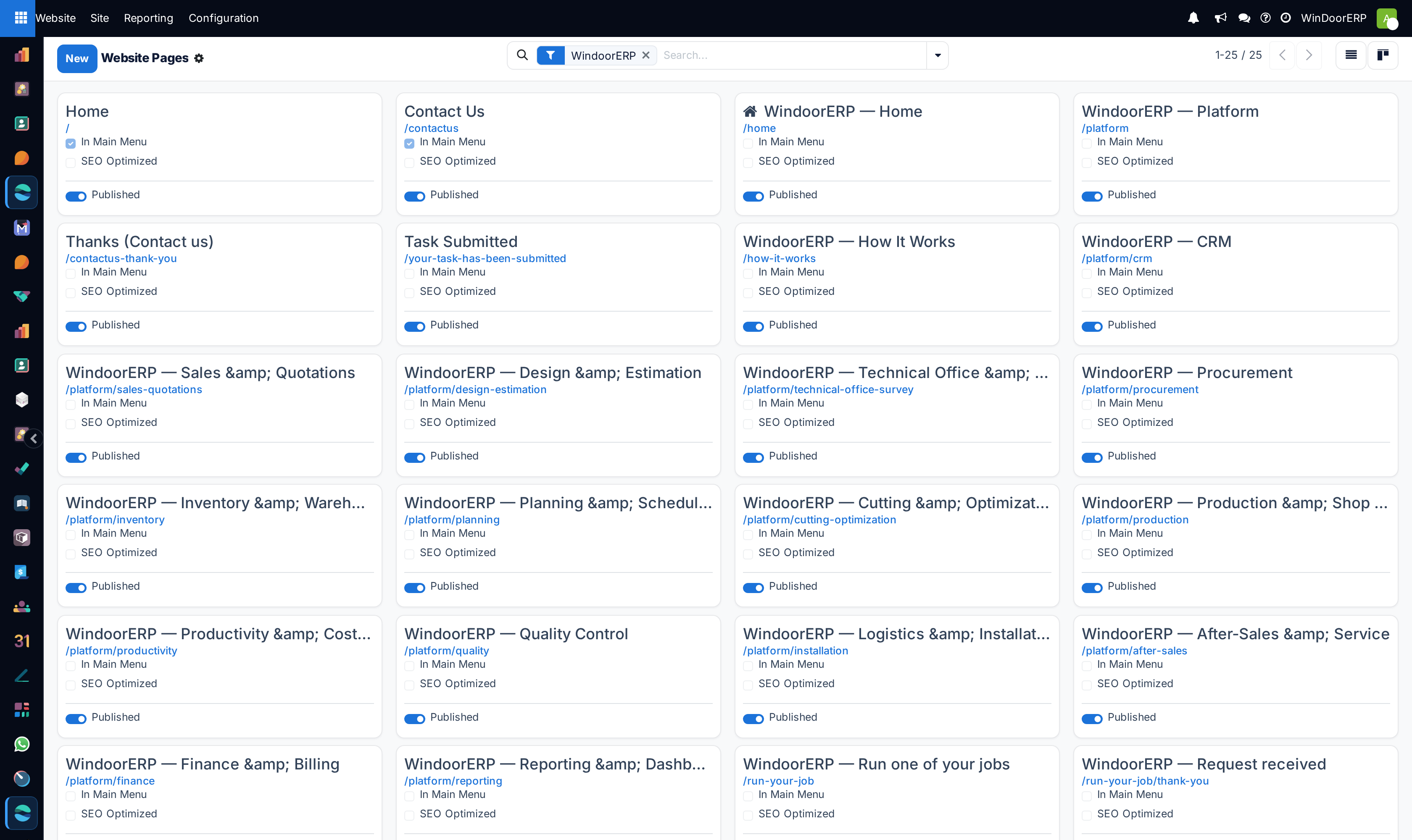Open the speed gauge app in sidebar

[21, 779]
